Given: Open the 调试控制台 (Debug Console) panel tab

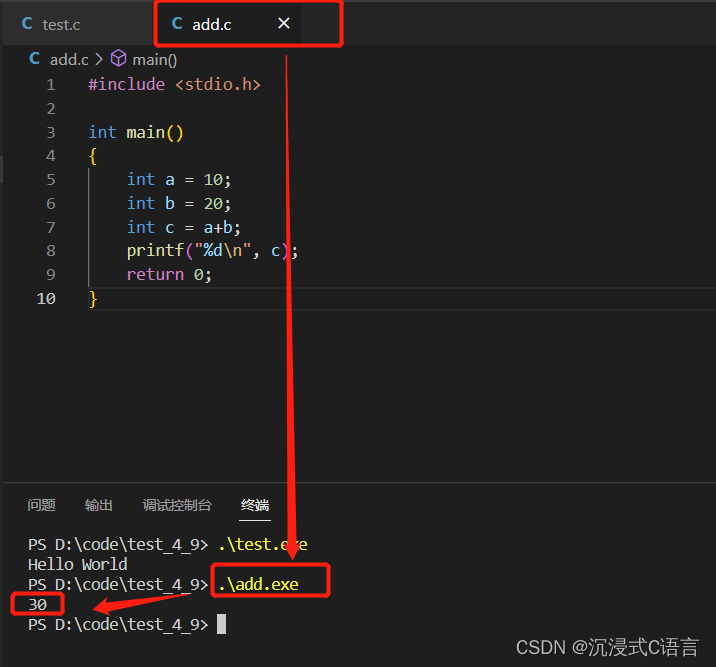Looking at the screenshot, I should point(177,505).
